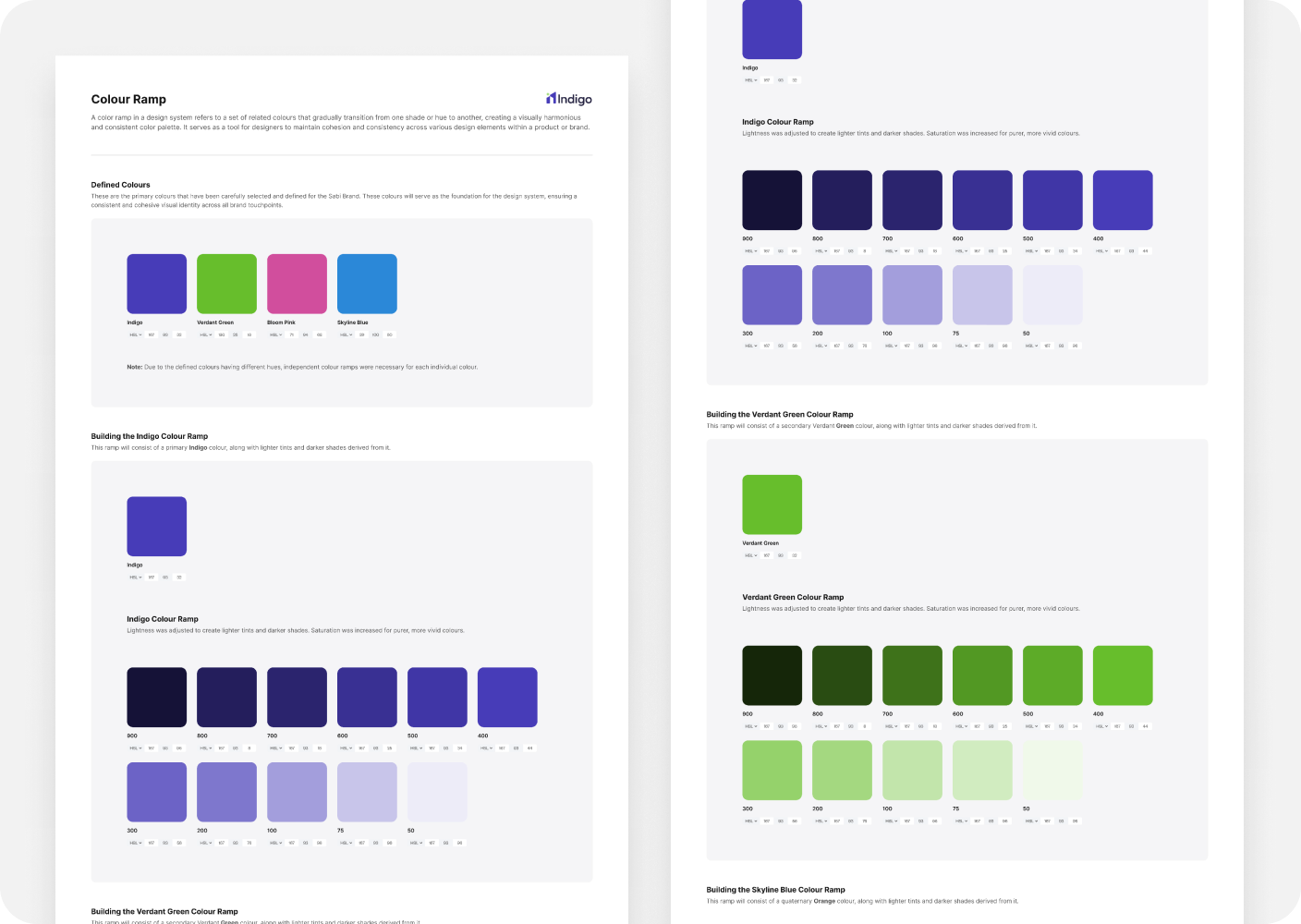Image resolution: width=1301 pixels, height=924 pixels.
Task: Select the darkest 900 Verdant Green ramp swatch
Action: click(772, 675)
